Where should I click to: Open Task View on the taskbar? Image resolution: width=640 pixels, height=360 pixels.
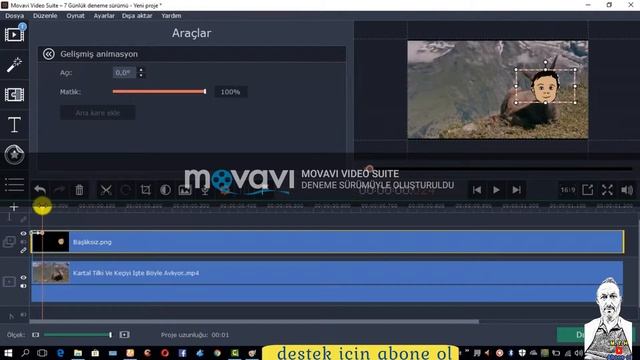tap(42, 353)
